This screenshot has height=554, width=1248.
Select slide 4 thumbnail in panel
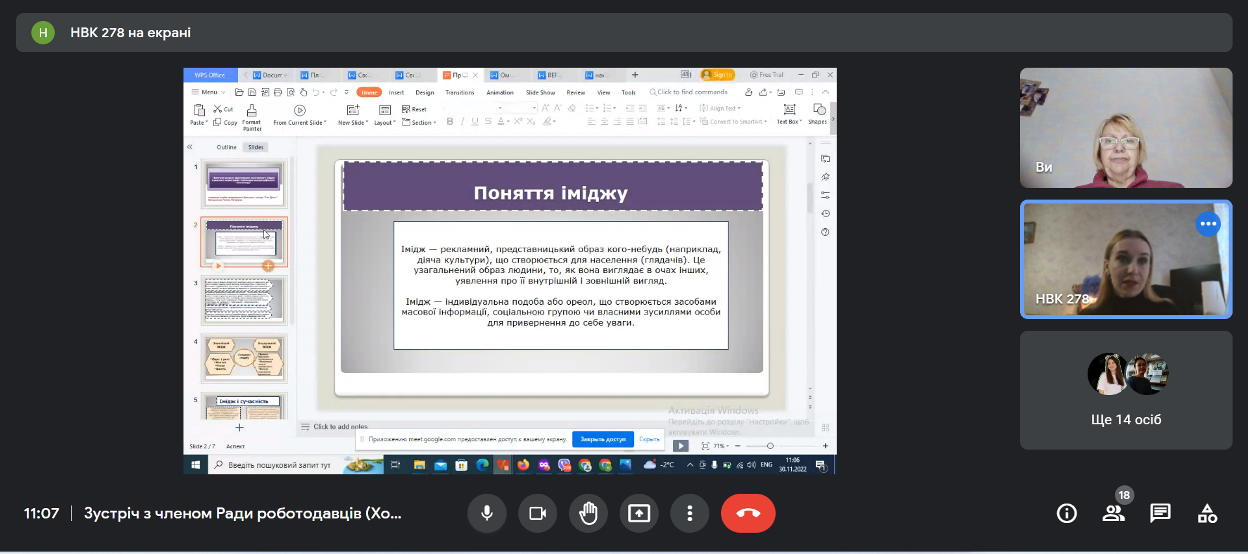[x=245, y=357]
